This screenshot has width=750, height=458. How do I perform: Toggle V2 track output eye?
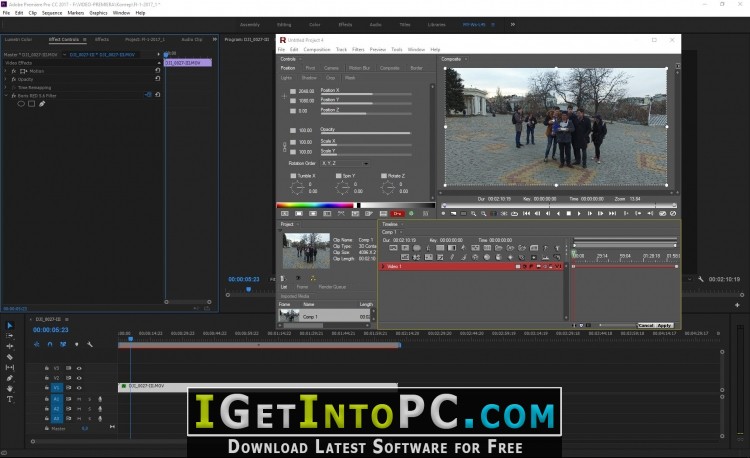[x=79, y=378]
